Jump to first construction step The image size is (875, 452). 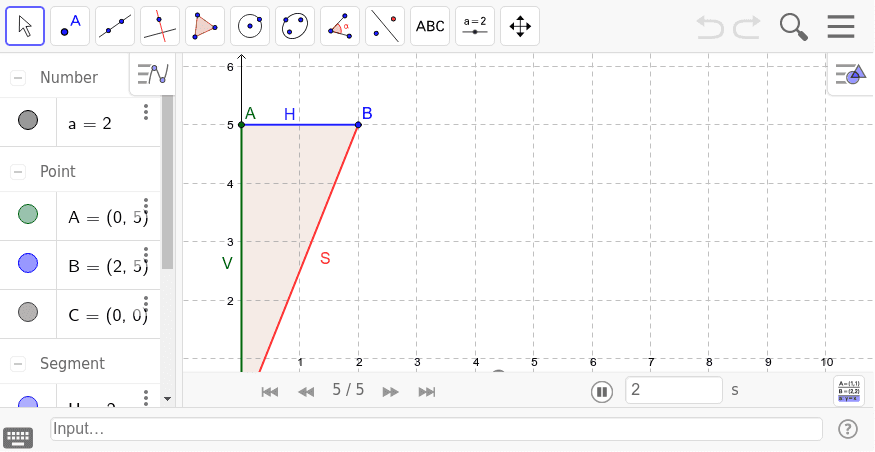(270, 392)
